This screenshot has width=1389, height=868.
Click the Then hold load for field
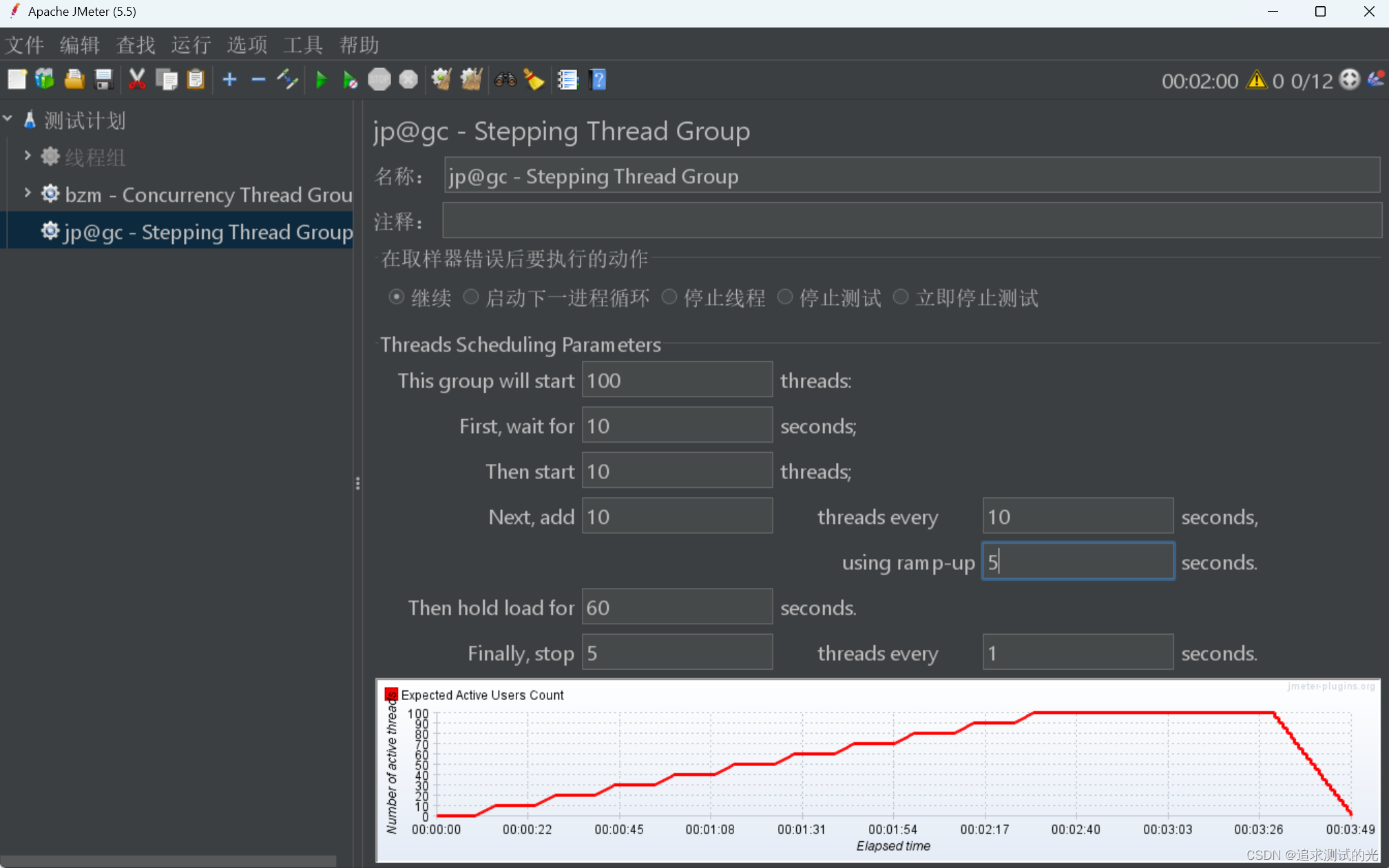pyautogui.click(x=676, y=607)
